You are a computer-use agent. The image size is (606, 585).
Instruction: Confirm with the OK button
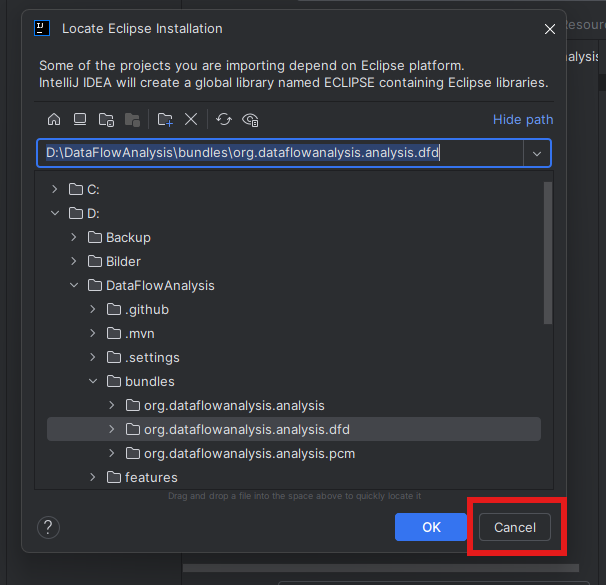431,527
